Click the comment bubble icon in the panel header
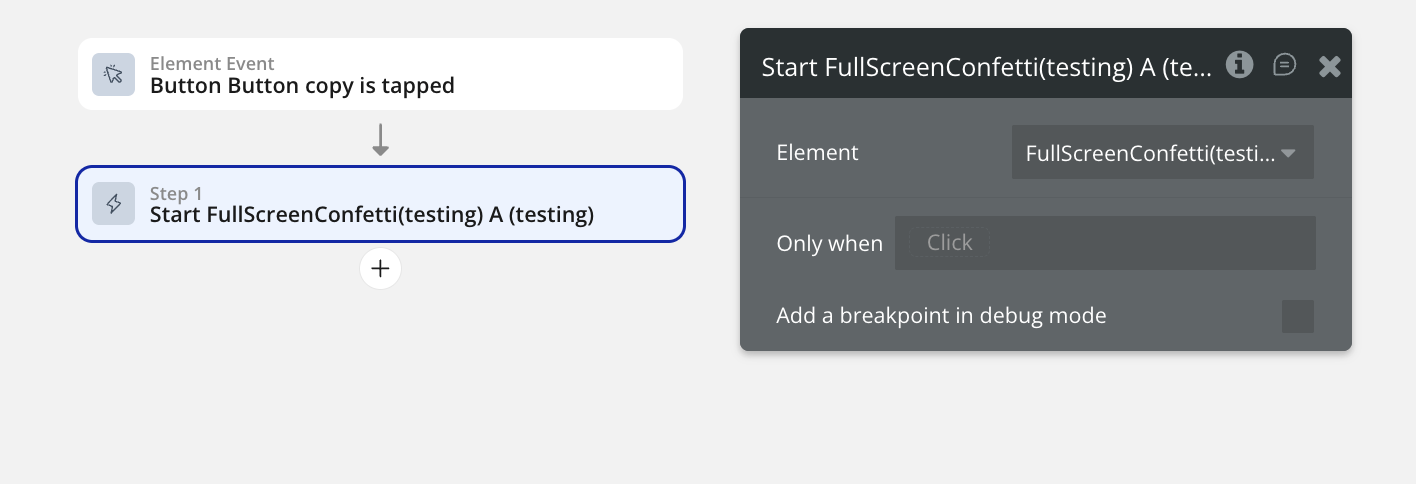This screenshot has width=1416, height=484. 1285,65
